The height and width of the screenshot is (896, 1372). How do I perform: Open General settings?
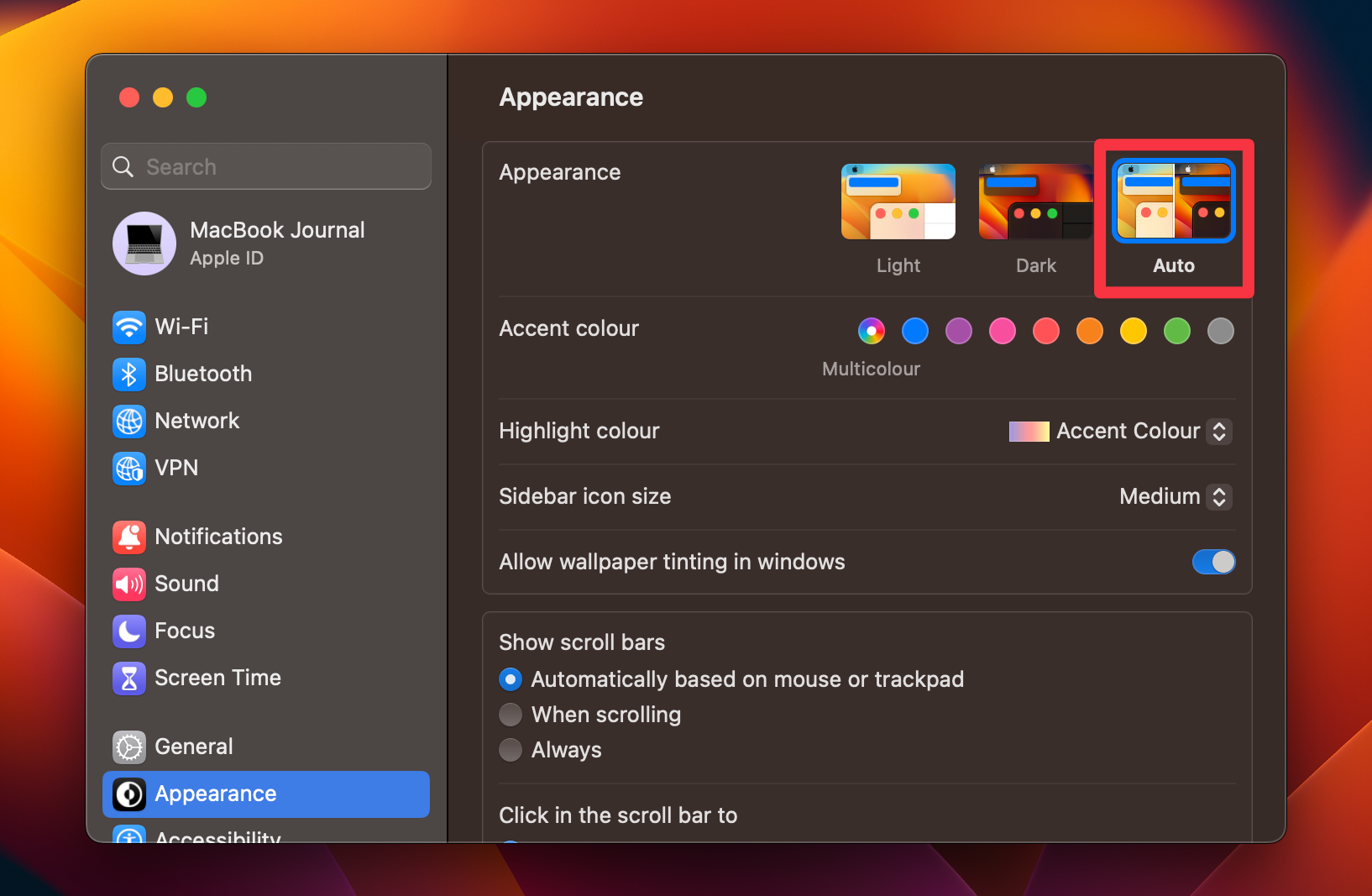[193, 747]
